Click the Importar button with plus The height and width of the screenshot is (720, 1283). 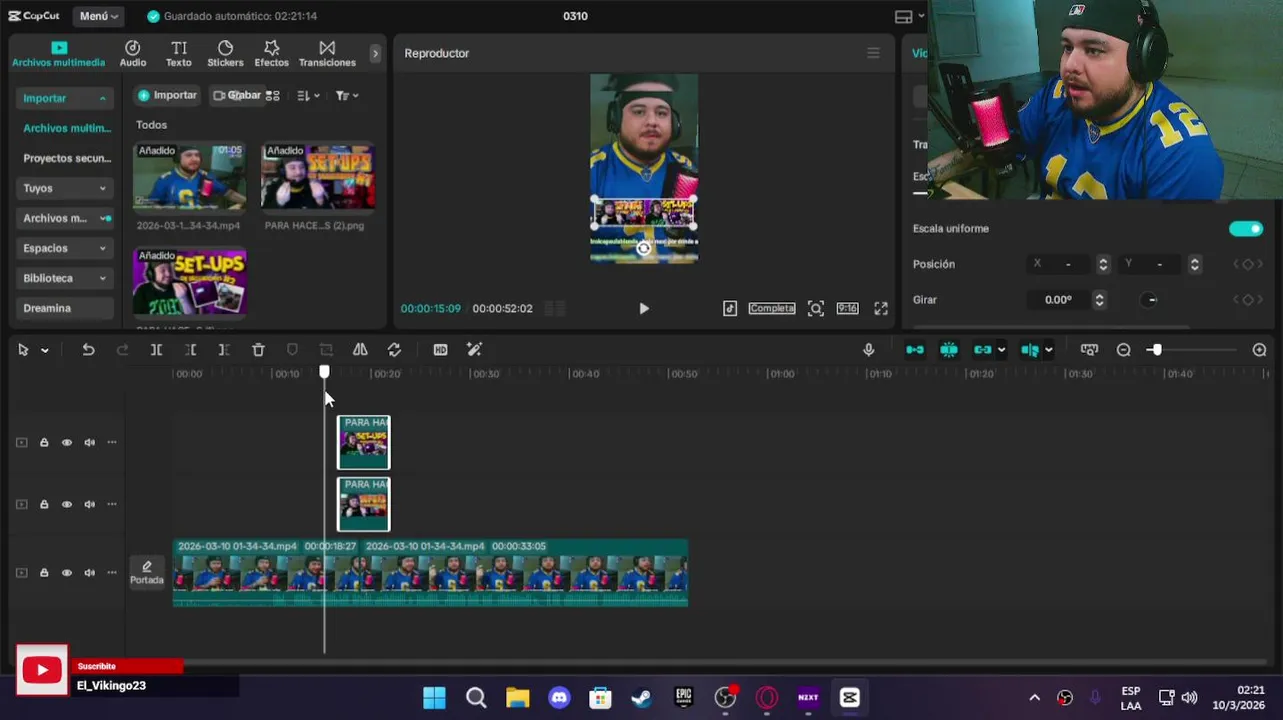[168, 95]
